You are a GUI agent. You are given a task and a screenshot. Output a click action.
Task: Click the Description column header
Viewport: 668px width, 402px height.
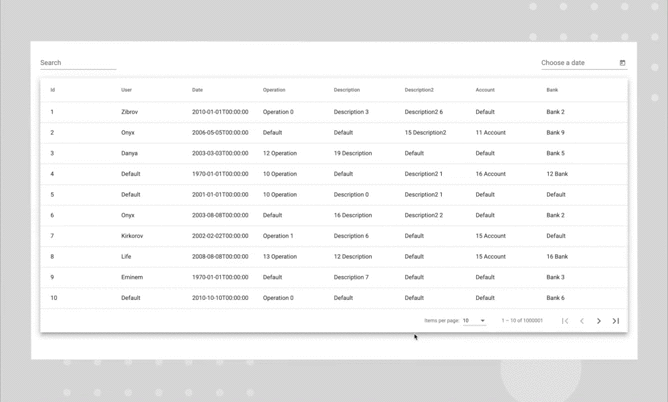pyautogui.click(x=347, y=90)
